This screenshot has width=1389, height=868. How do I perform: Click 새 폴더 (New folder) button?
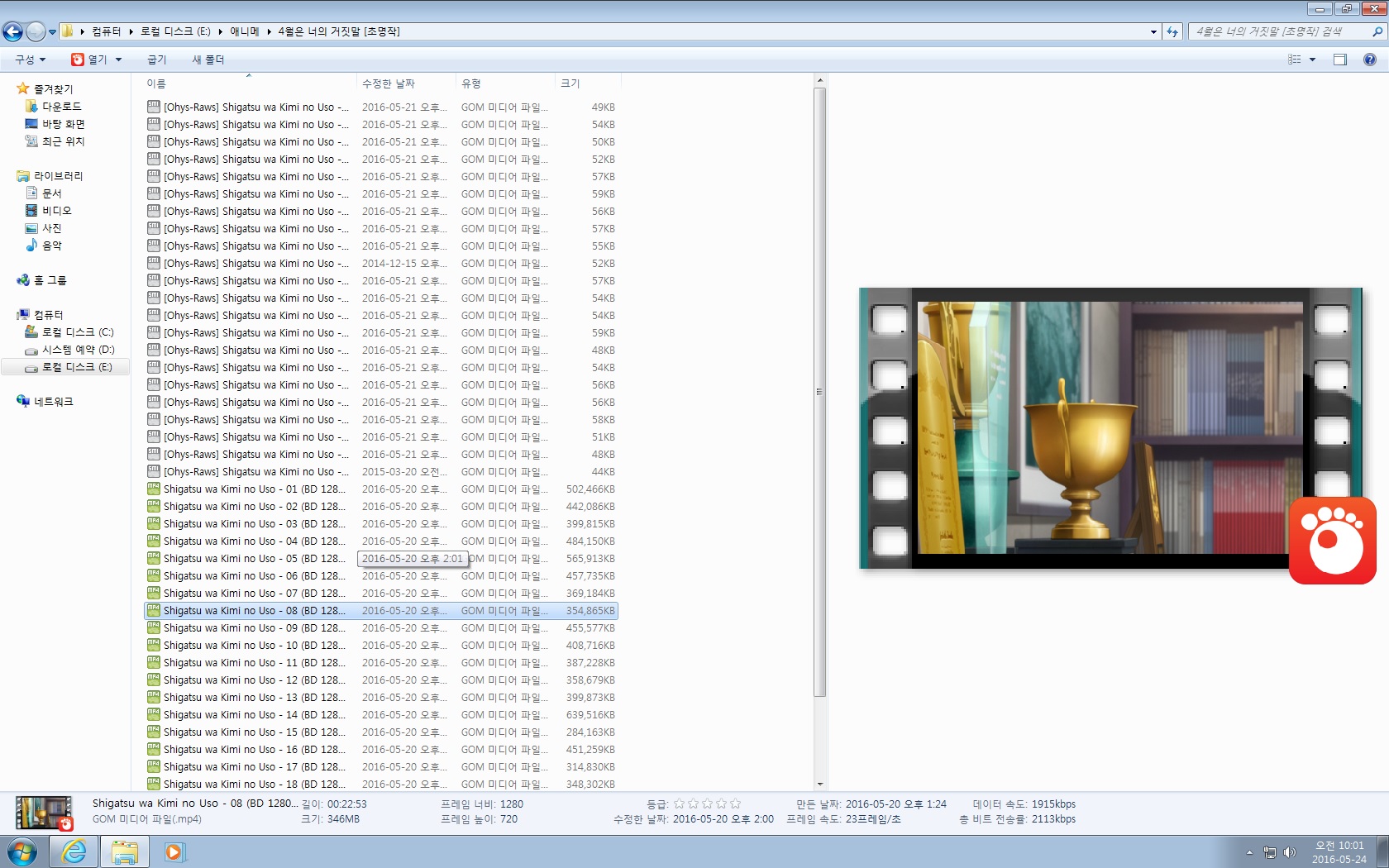tap(208, 60)
